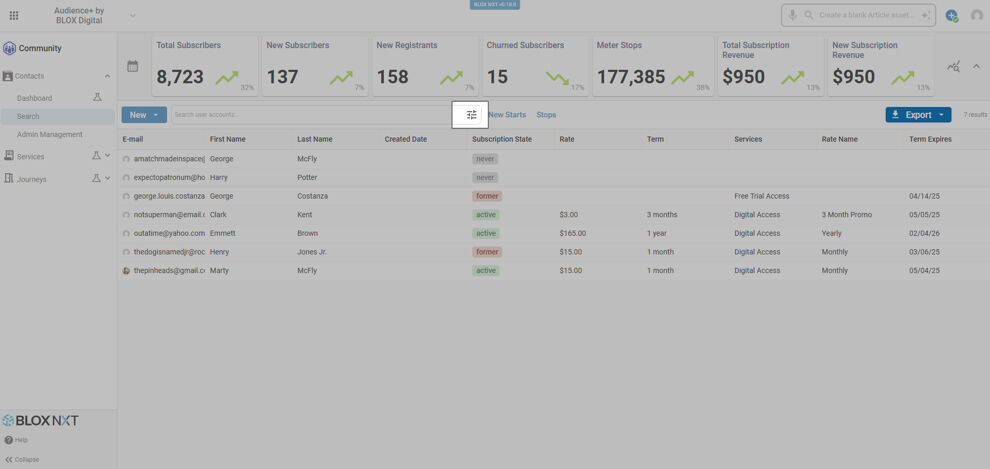The width and height of the screenshot is (990, 469).
Task: Click the 3 Month Promo rate name
Action: pos(847,215)
